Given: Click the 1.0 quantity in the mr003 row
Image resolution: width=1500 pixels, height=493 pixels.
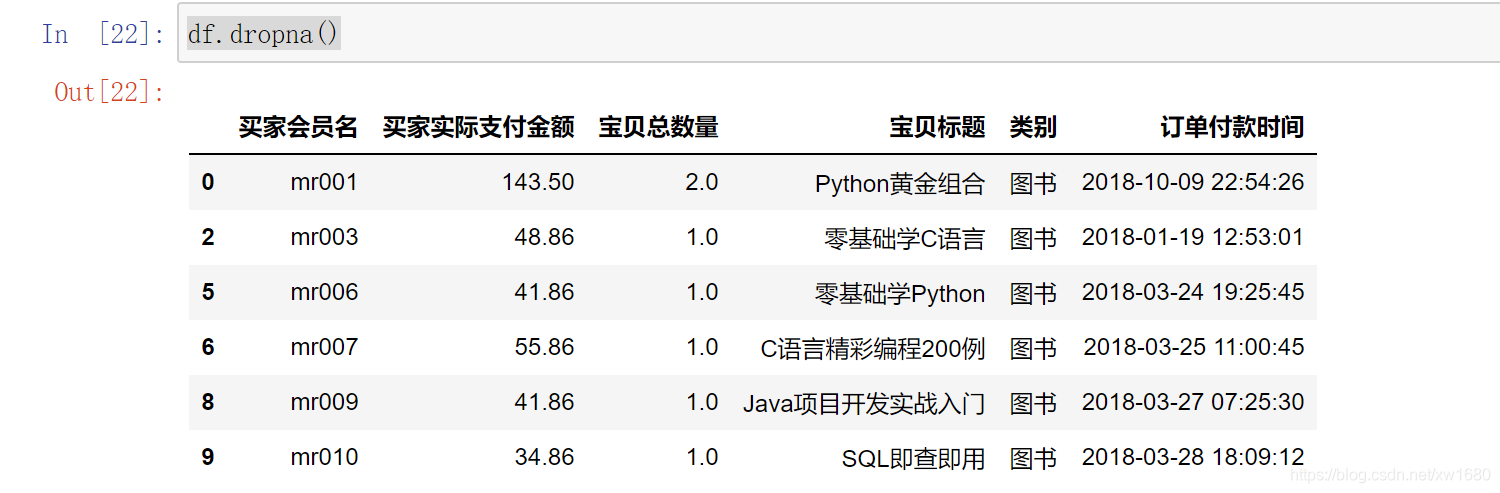Looking at the screenshot, I should 702,237.
